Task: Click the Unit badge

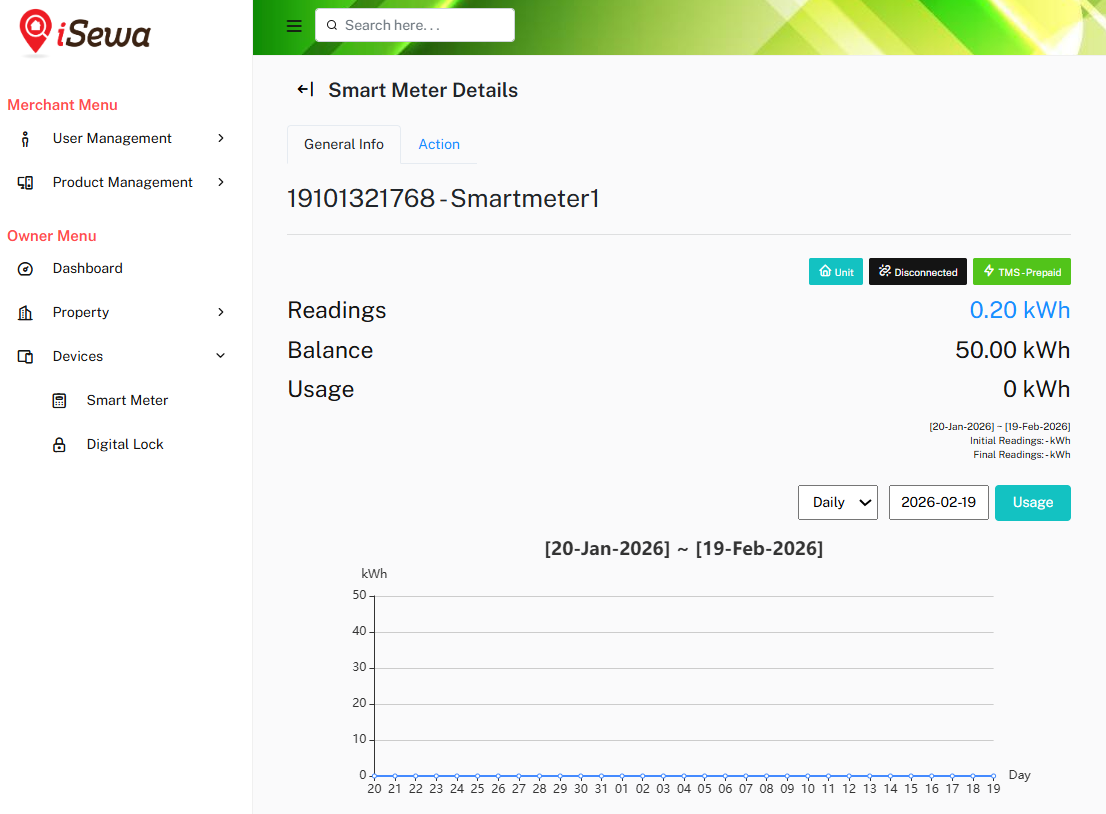Action: click(x=835, y=272)
